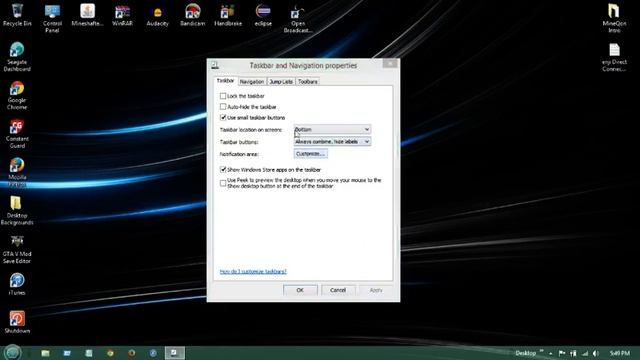Select the Mineshafter desktop icon
The image size is (640, 360).
click(x=87, y=15)
